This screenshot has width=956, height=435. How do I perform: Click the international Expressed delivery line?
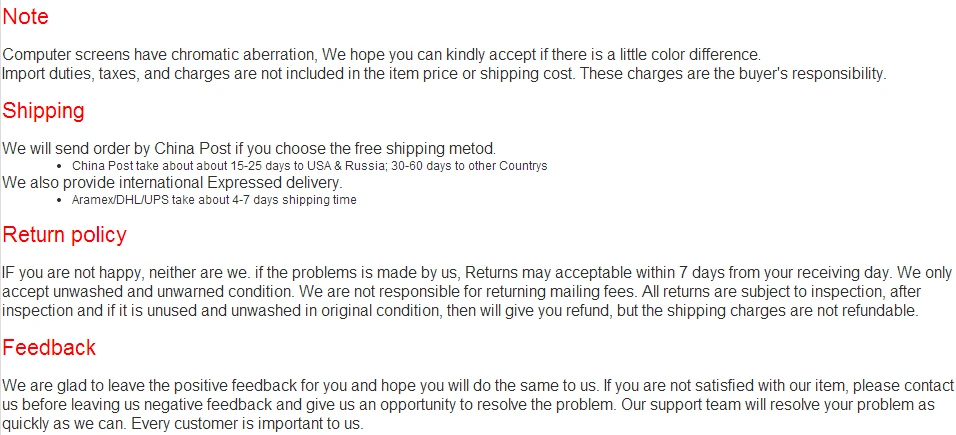point(172,183)
